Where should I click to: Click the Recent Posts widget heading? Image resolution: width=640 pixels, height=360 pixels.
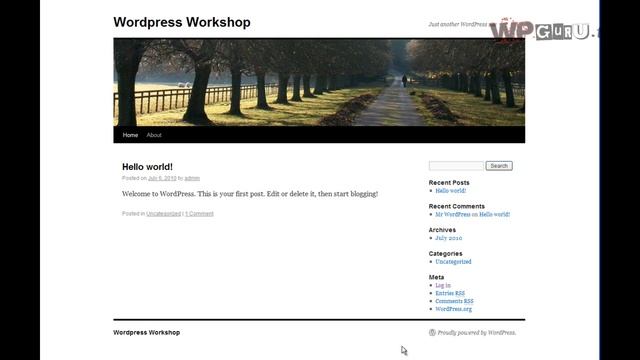pos(449,182)
